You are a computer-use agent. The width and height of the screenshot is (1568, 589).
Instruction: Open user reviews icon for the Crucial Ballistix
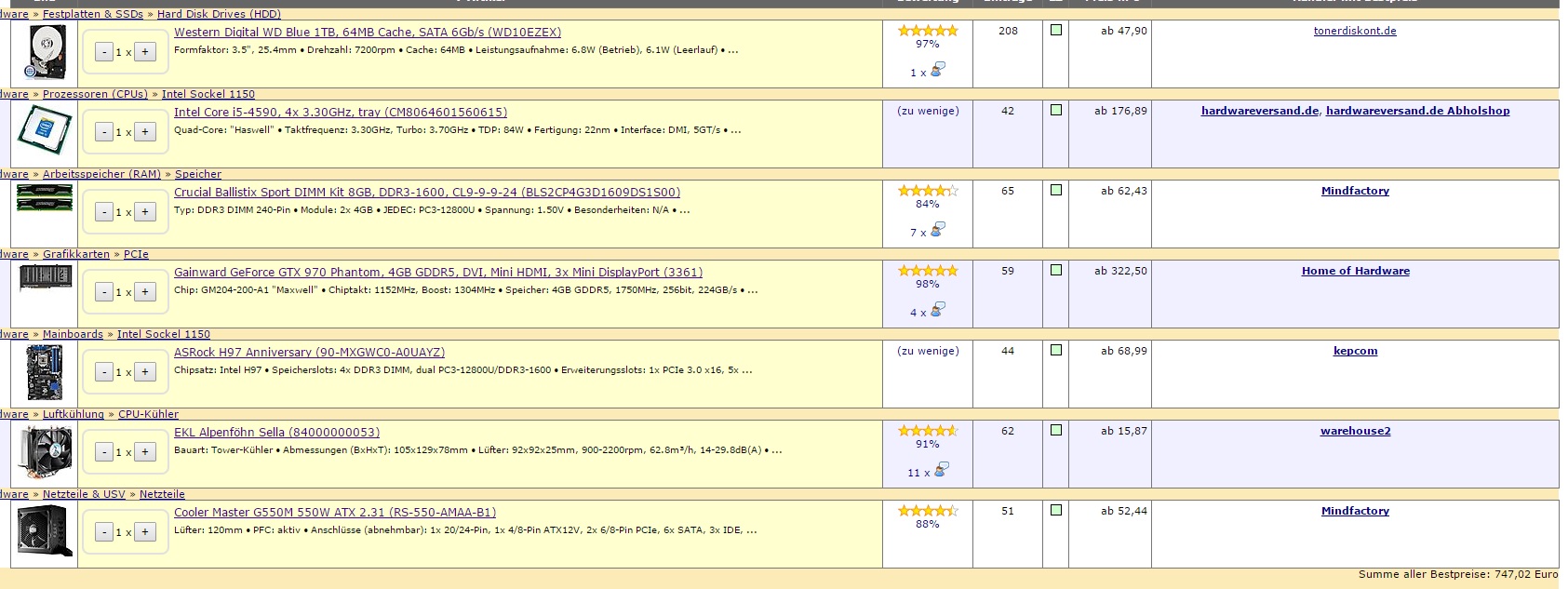(938, 230)
